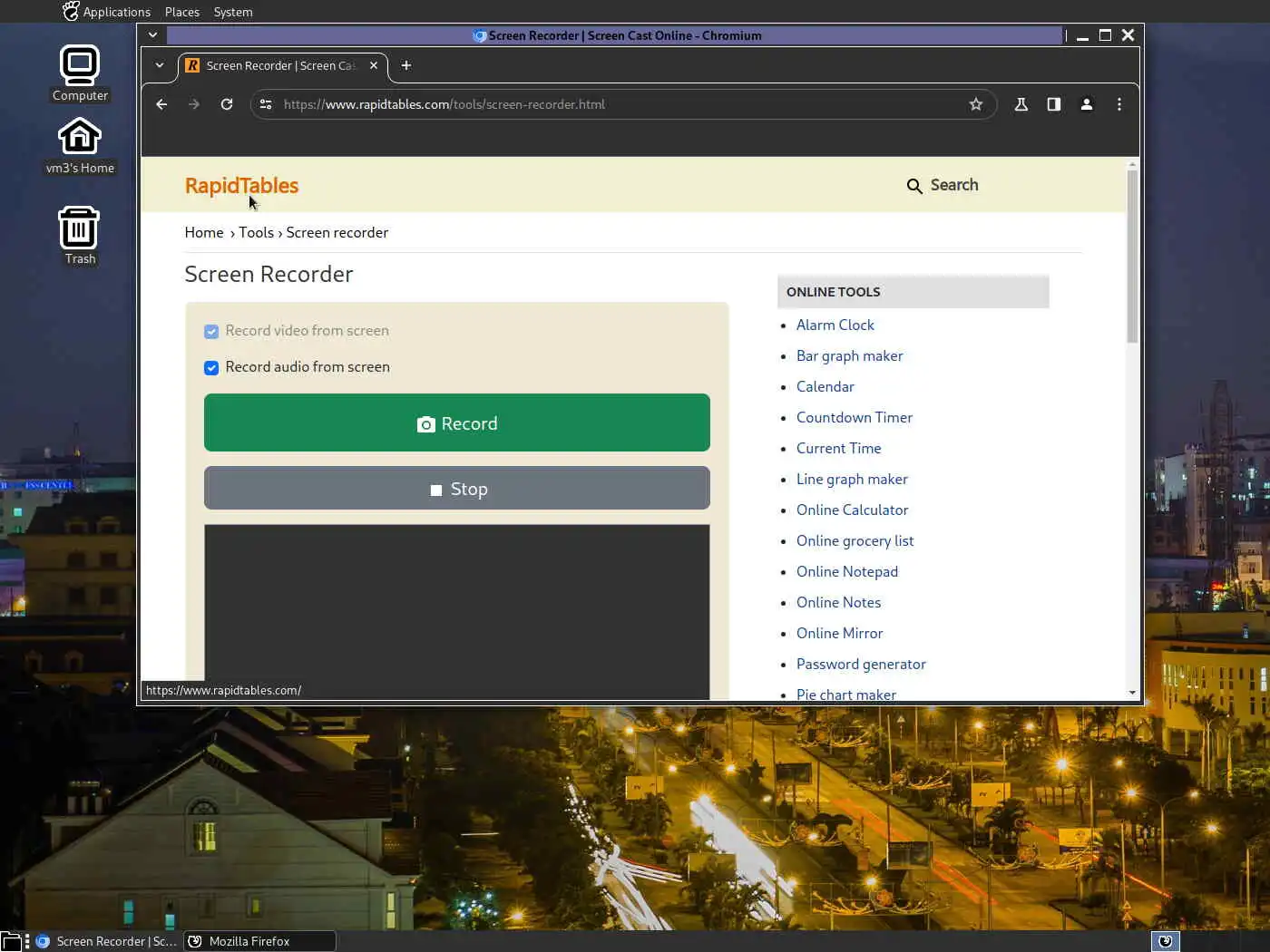Screen dimensions: 1270x952
Task: Click the search magnifier icon
Action: (x=914, y=186)
